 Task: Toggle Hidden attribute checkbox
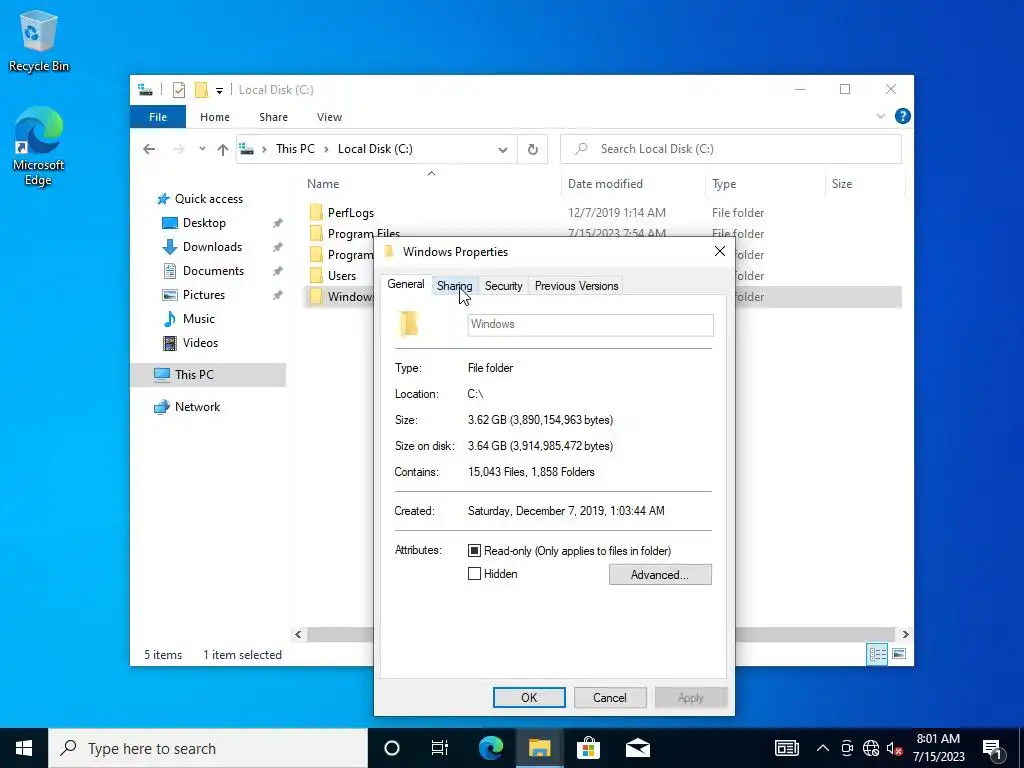(x=475, y=574)
